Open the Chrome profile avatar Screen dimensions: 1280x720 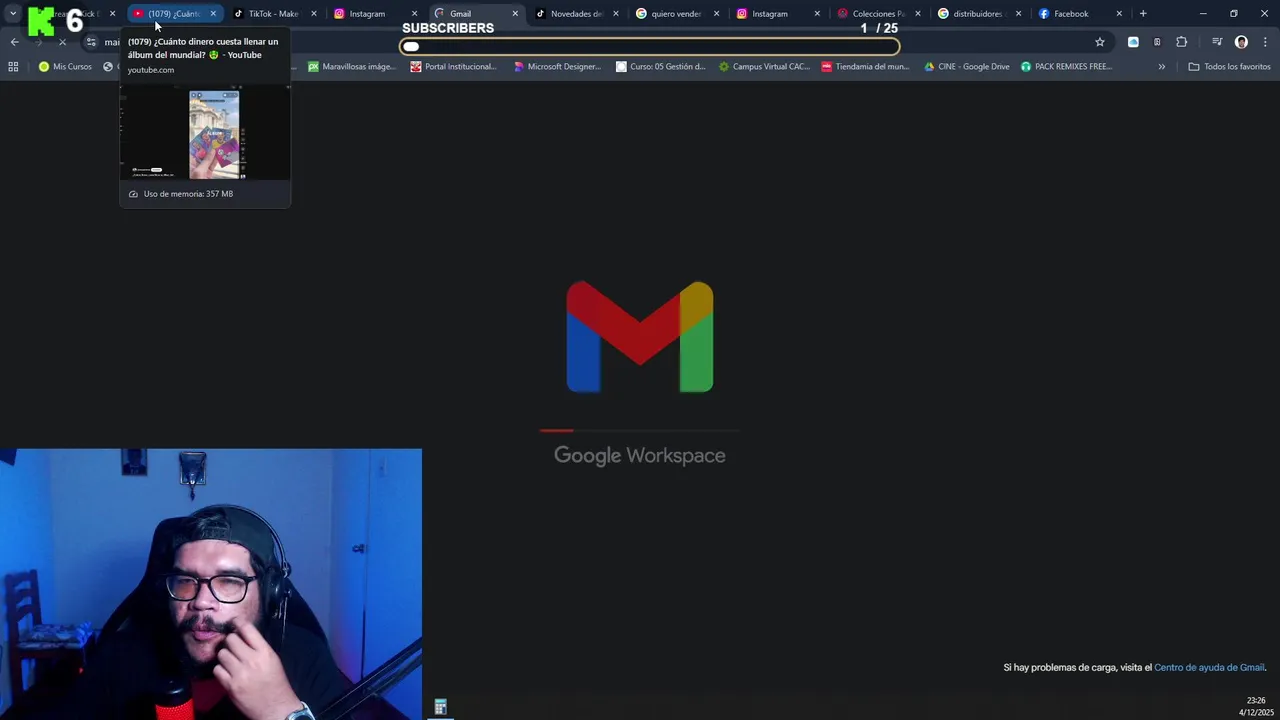pyautogui.click(x=1241, y=42)
